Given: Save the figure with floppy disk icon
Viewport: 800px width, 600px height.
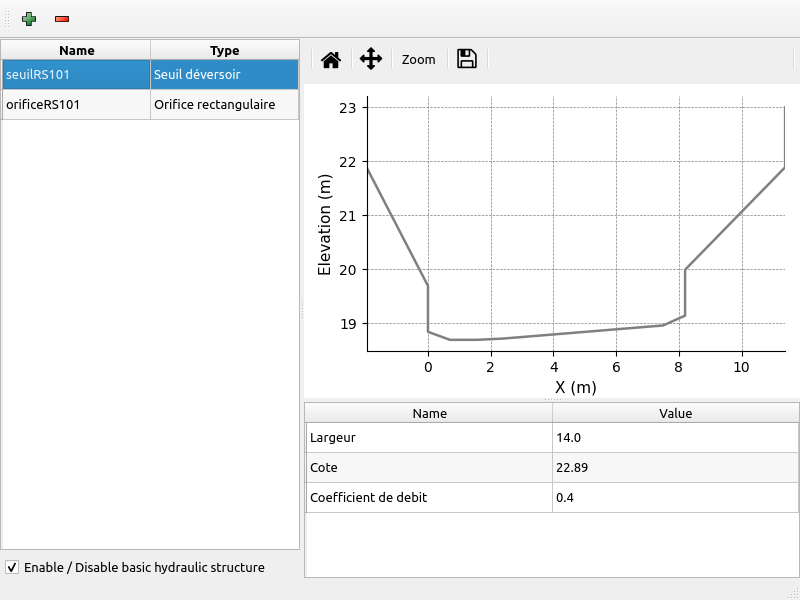Looking at the screenshot, I should tap(466, 59).
